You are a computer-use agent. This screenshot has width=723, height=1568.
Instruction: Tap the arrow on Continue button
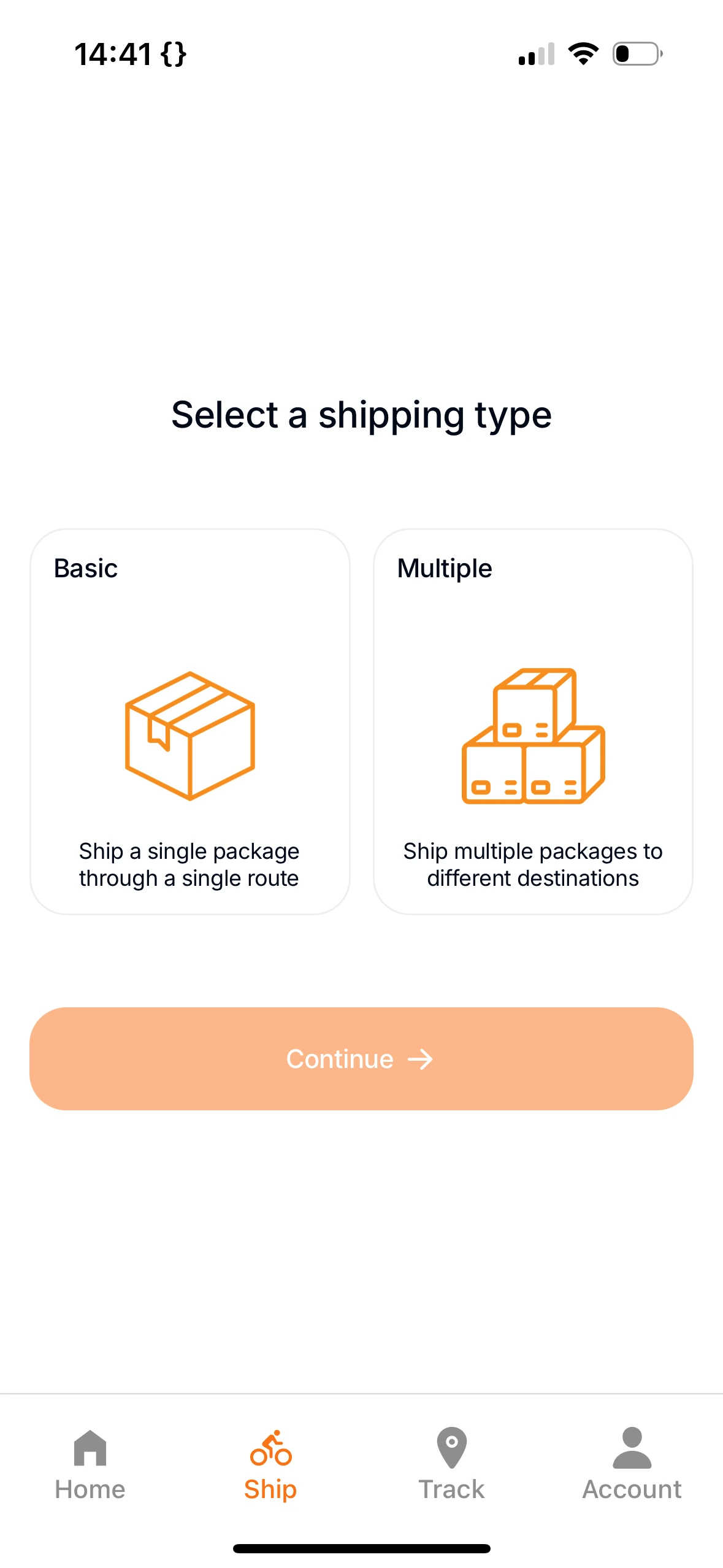point(421,1059)
